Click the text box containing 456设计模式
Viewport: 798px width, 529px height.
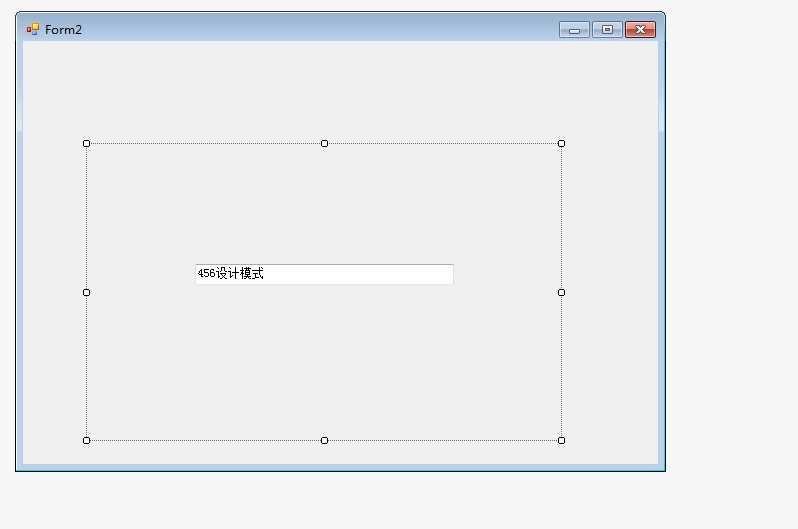pos(324,274)
